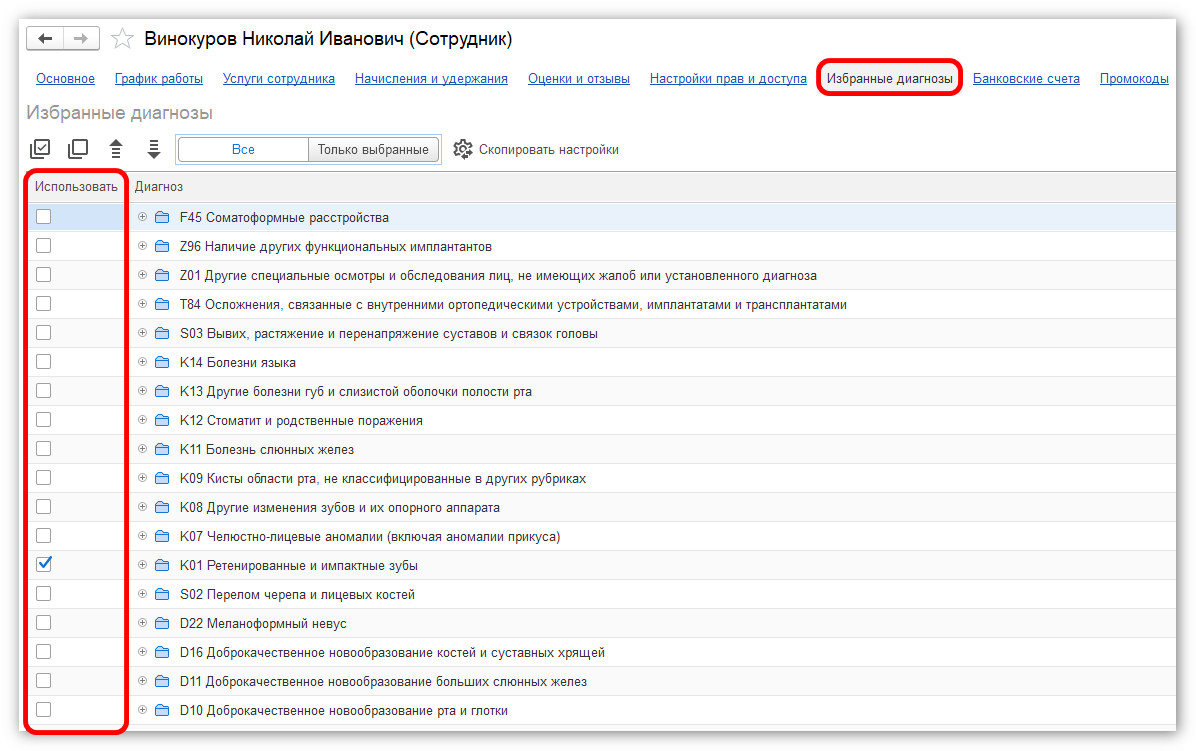Expand Z96 Наличие других функциональных имплантантов

[x=142, y=246]
